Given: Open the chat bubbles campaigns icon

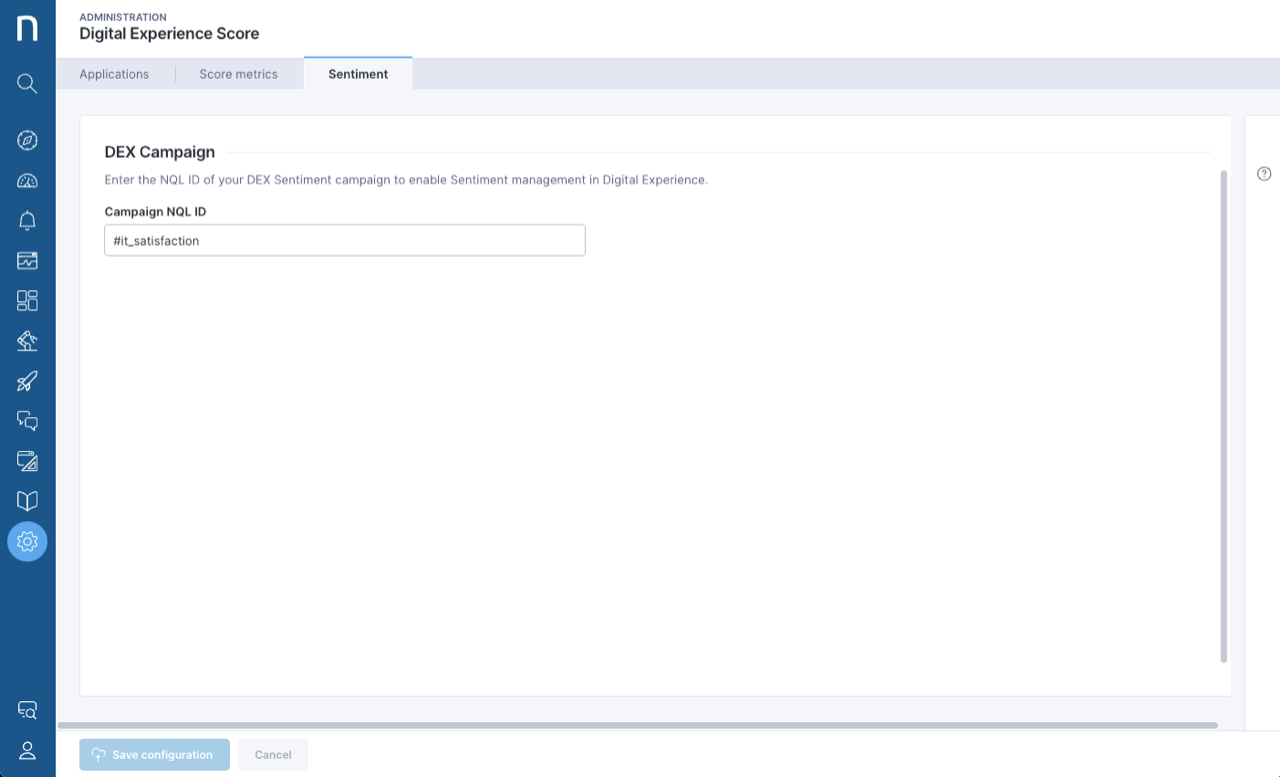Looking at the screenshot, I should (27, 421).
